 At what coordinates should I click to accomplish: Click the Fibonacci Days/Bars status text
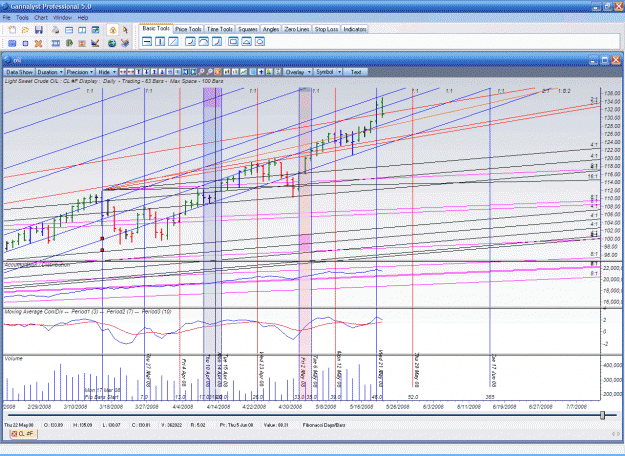(324, 425)
